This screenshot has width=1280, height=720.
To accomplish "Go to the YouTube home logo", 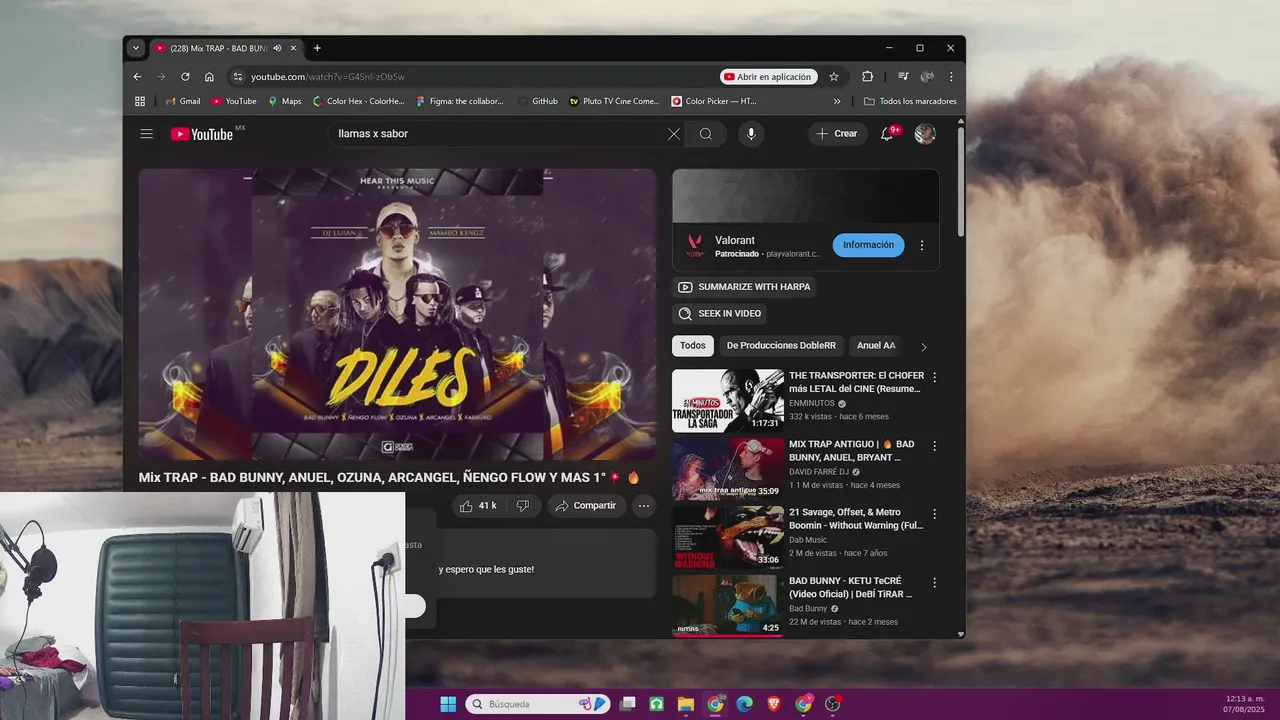I will 202,134.
